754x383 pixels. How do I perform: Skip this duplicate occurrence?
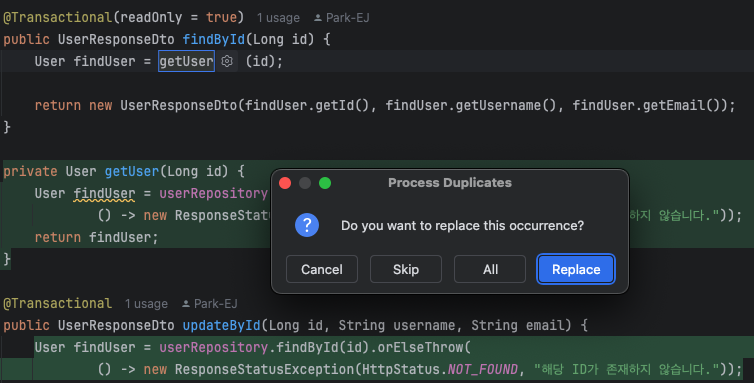[x=406, y=269]
